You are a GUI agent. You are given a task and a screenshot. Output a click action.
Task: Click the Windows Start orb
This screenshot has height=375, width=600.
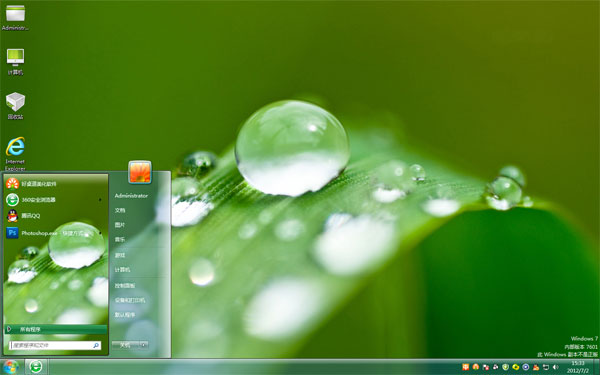11,367
